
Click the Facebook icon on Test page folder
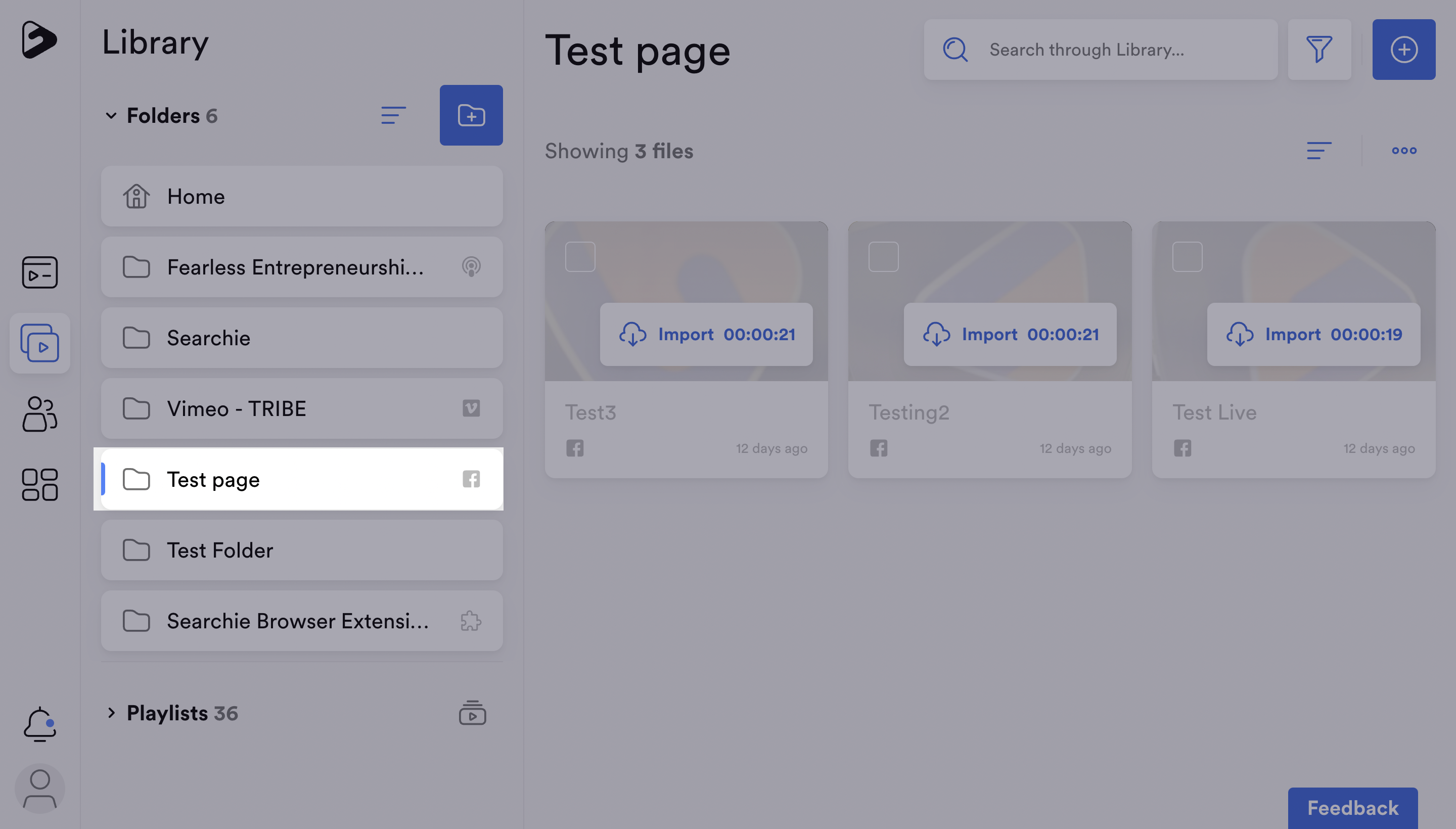click(471, 479)
